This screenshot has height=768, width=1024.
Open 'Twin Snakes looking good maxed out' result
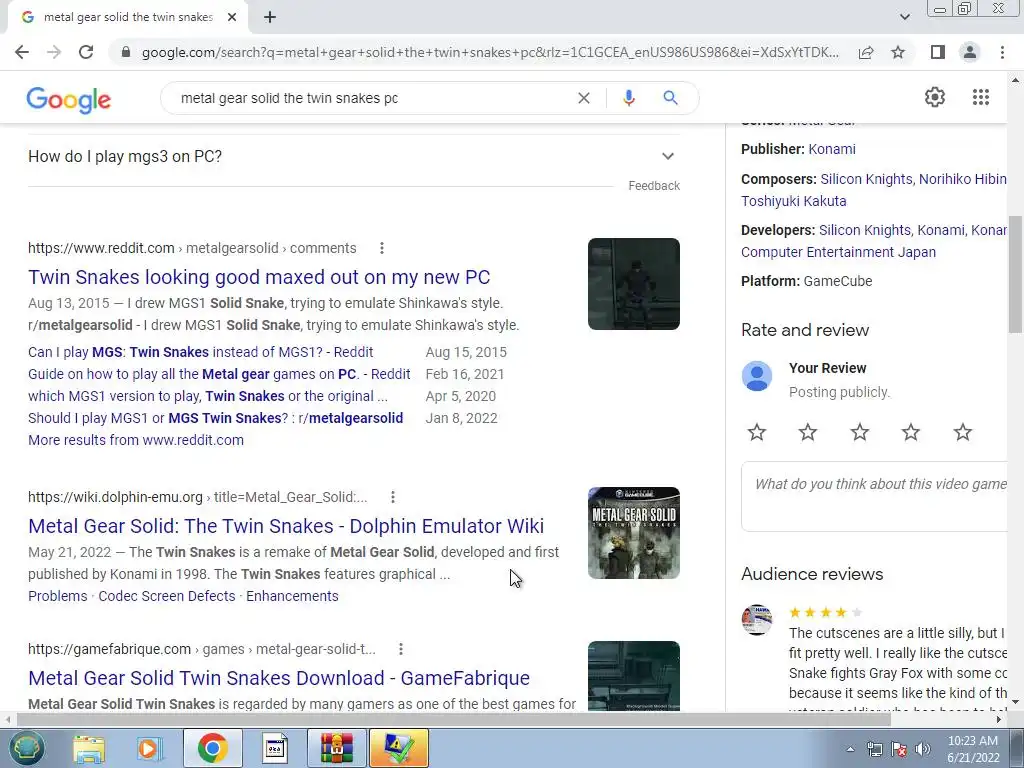[x=259, y=277]
